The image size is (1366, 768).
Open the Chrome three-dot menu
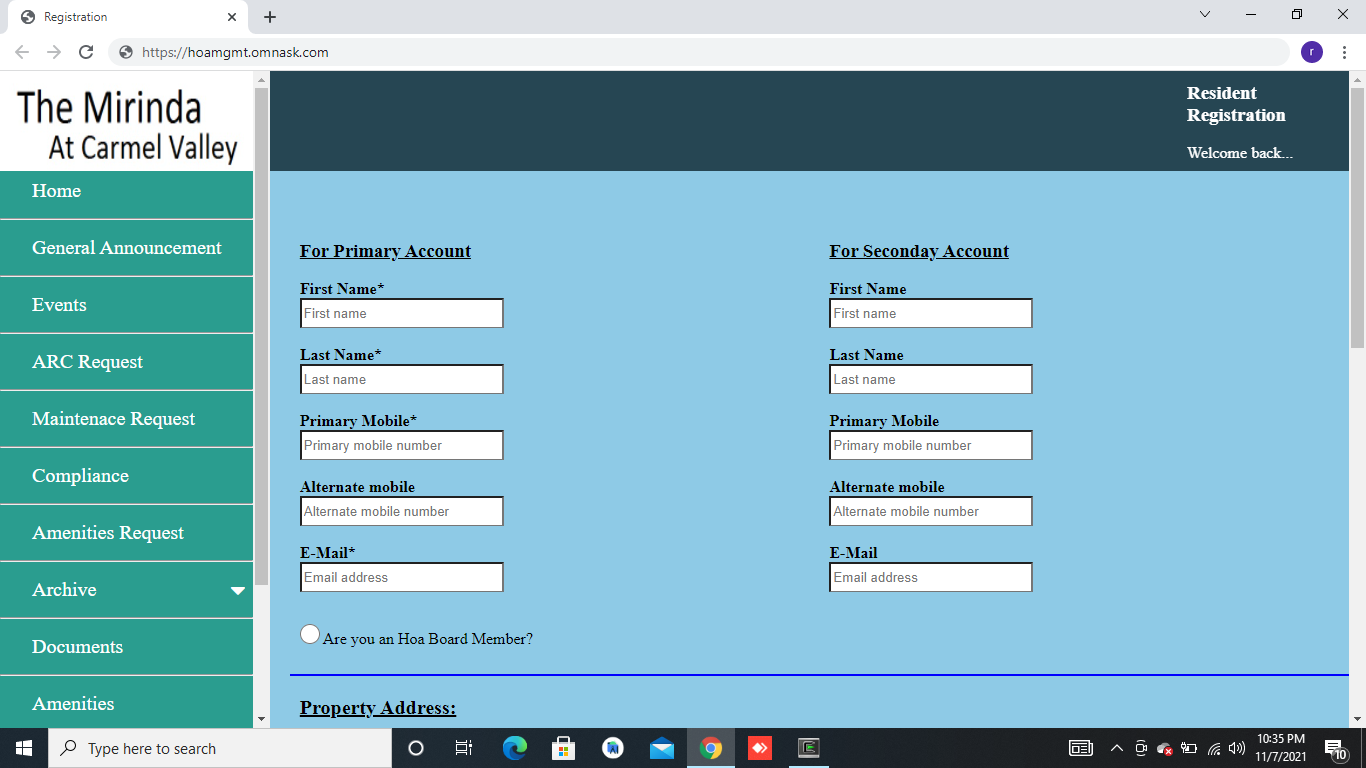tap(1345, 52)
